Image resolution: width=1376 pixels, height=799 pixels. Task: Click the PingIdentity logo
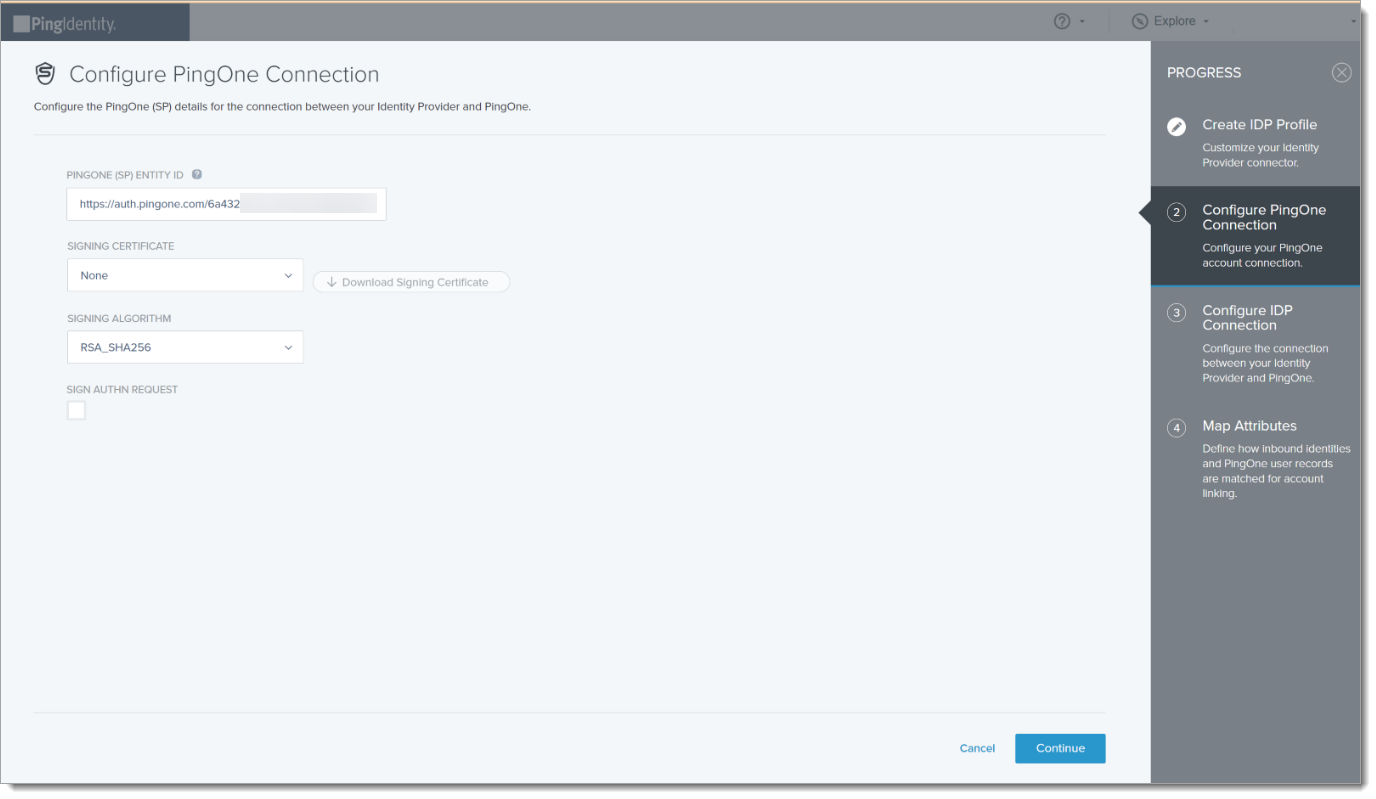(65, 23)
